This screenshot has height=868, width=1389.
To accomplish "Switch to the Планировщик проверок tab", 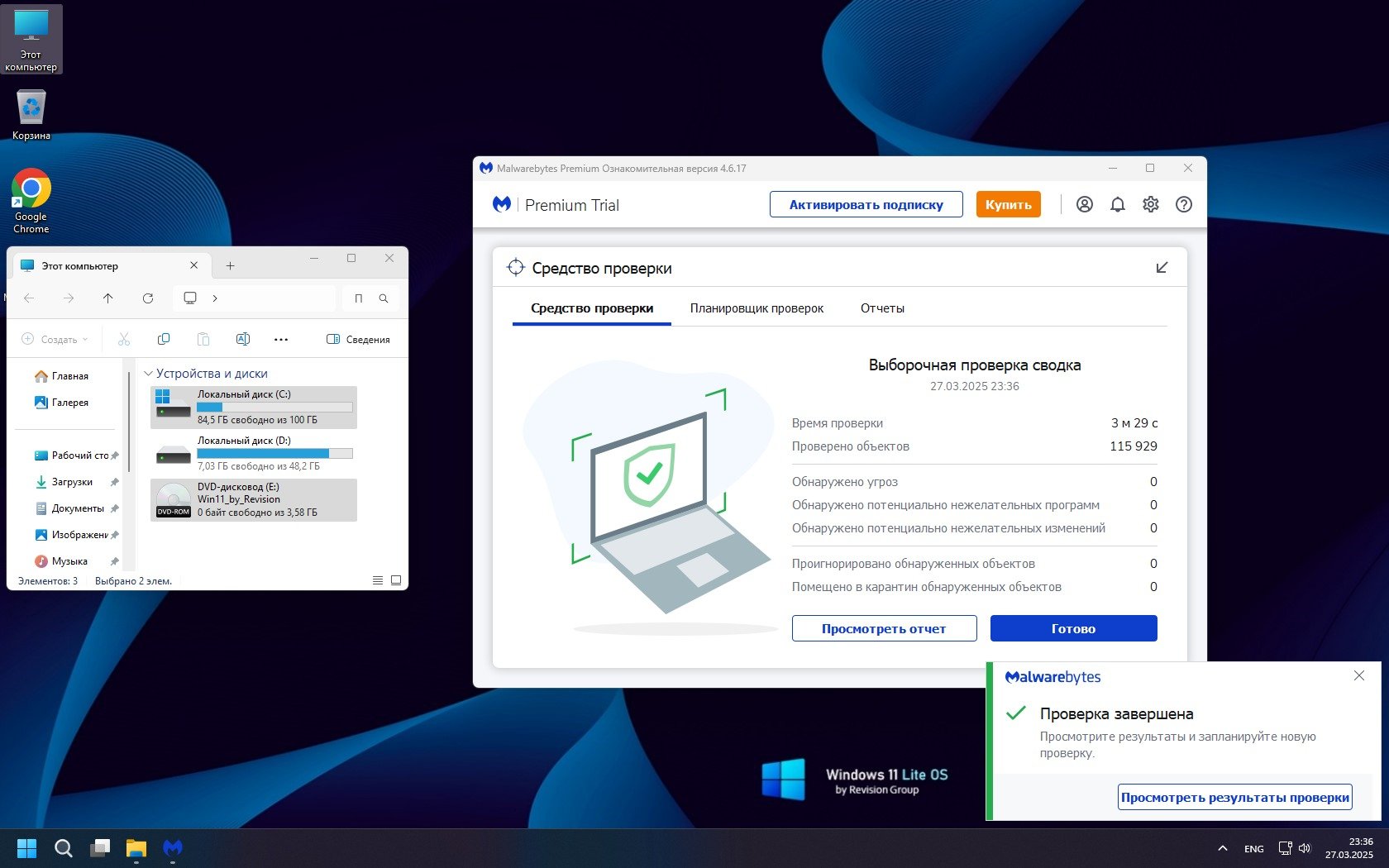I will (x=757, y=308).
